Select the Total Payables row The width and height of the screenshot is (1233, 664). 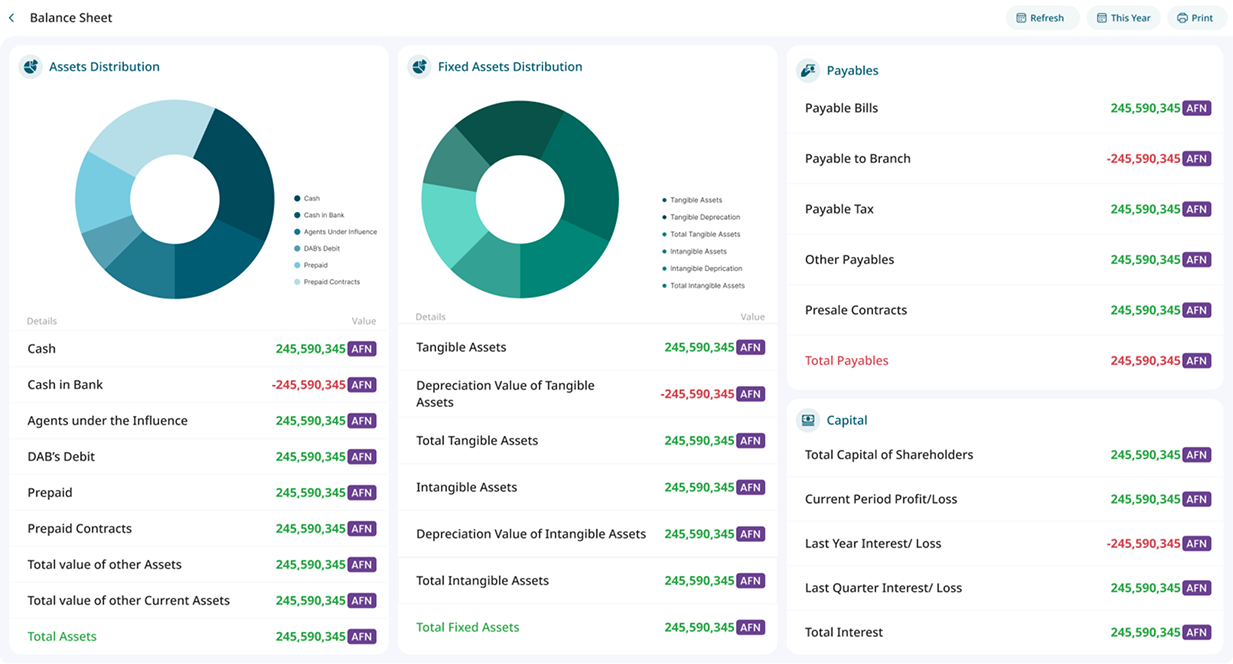point(1004,361)
